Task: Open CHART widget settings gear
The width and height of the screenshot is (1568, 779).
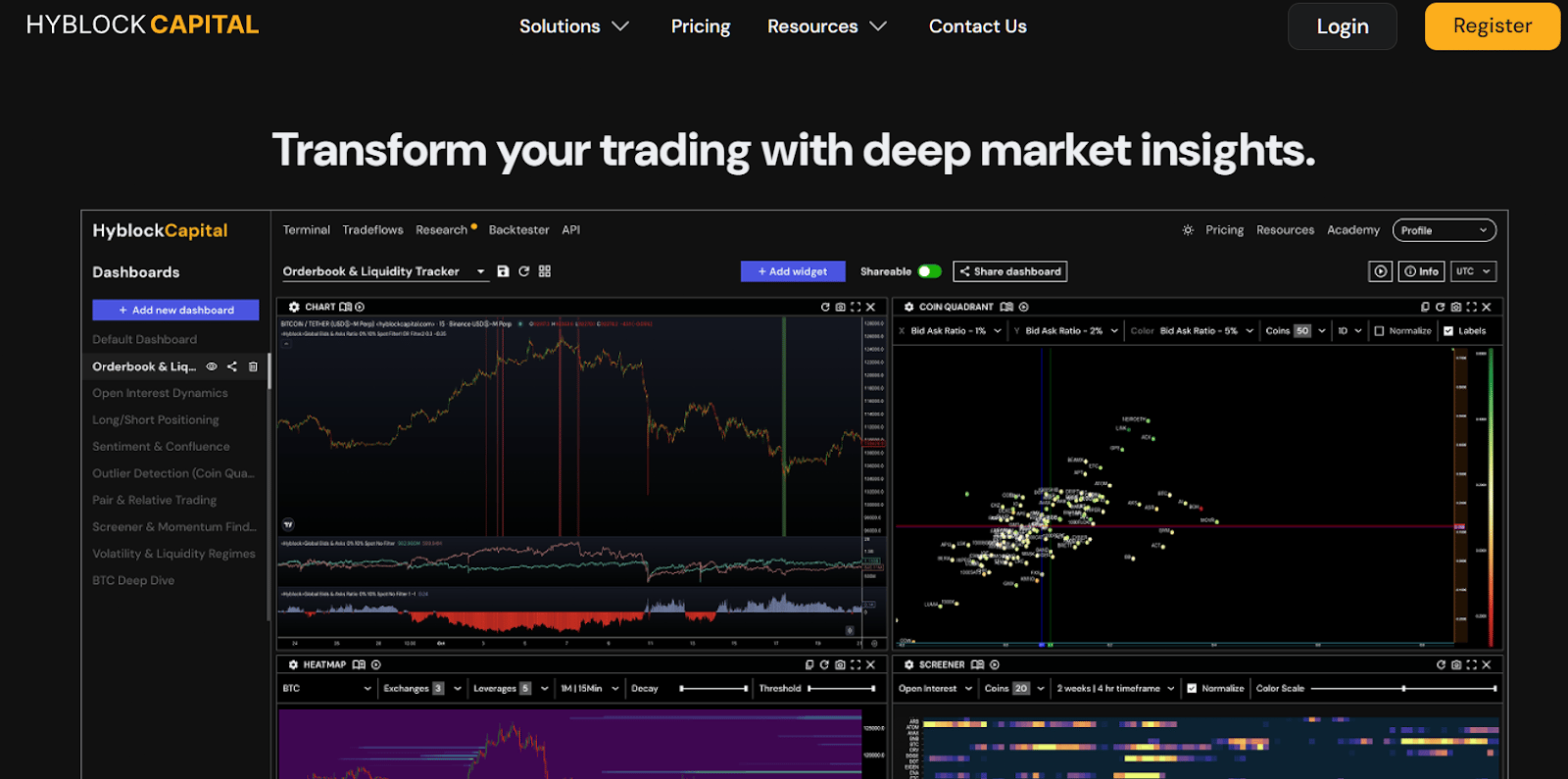Action: pyautogui.click(x=294, y=307)
